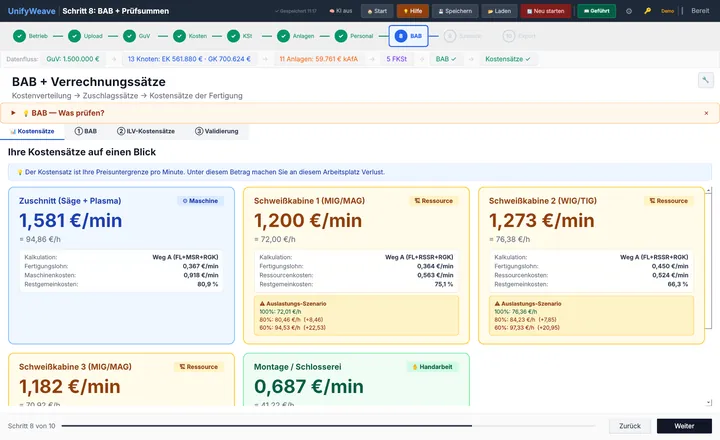Click the 11 Anlagen kAfA chip

click(x=318, y=59)
